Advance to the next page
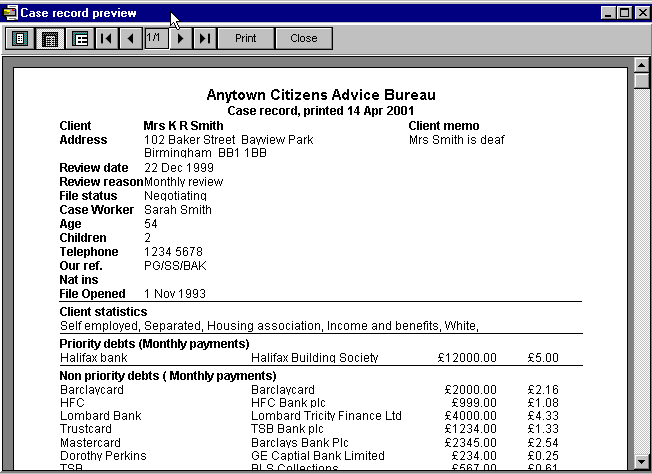652x474 pixels. coord(180,38)
